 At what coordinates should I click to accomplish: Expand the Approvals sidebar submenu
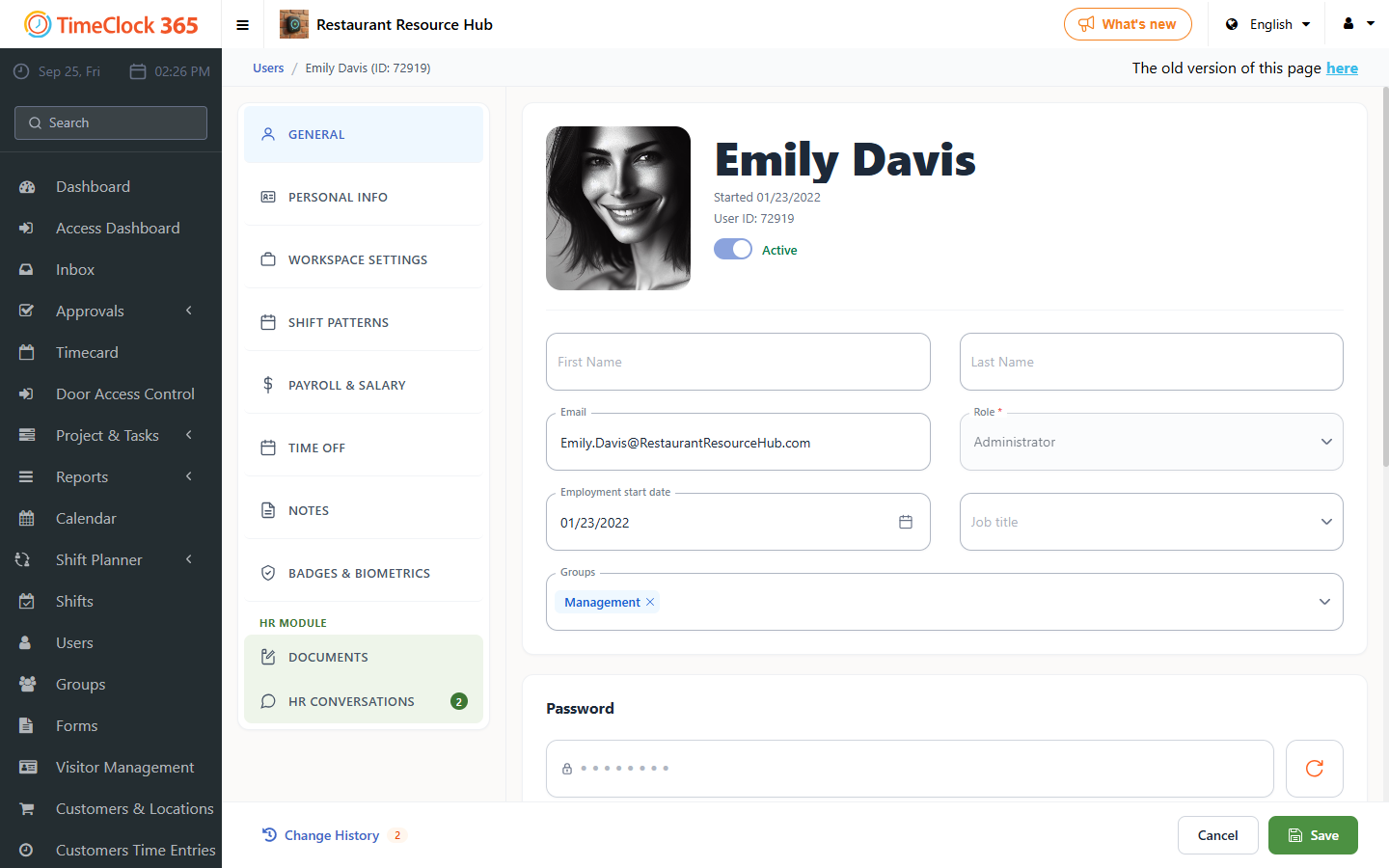point(189,311)
